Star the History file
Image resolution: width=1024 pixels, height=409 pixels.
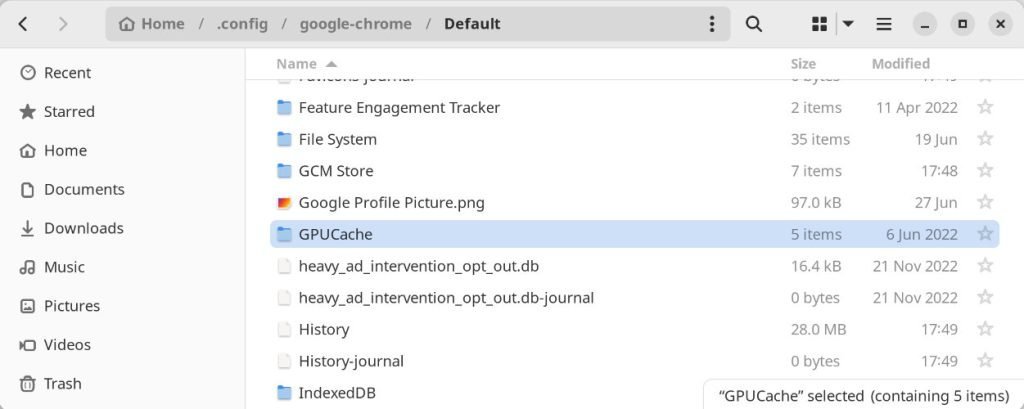[985, 329]
